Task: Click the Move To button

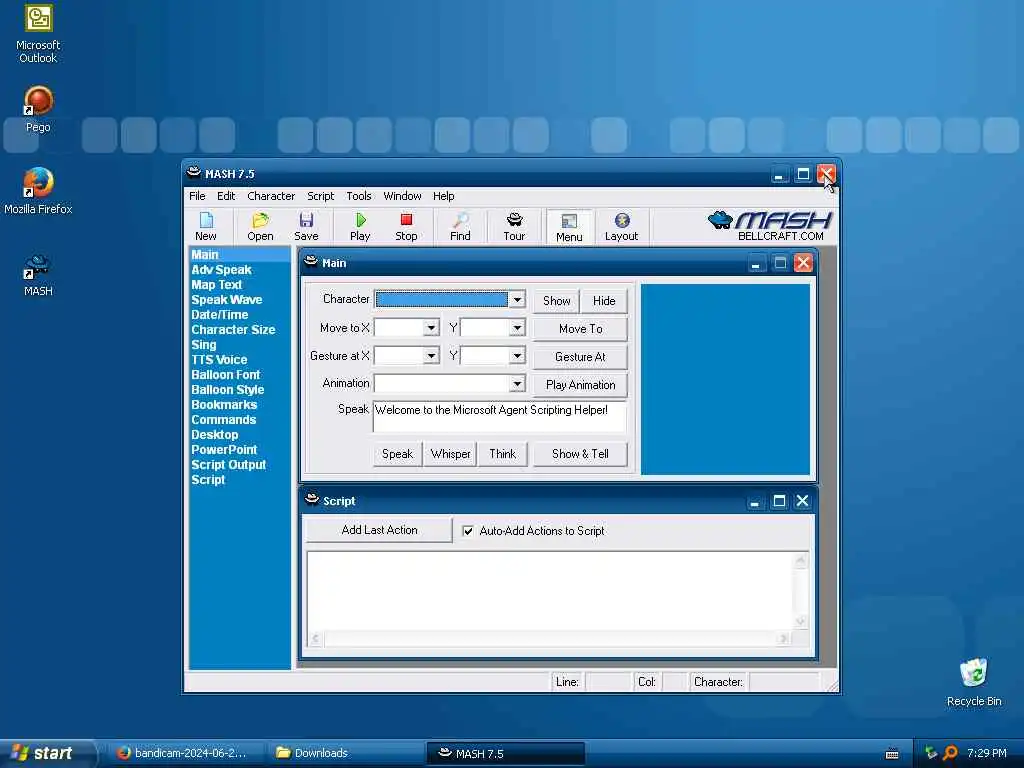Action: click(x=581, y=329)
